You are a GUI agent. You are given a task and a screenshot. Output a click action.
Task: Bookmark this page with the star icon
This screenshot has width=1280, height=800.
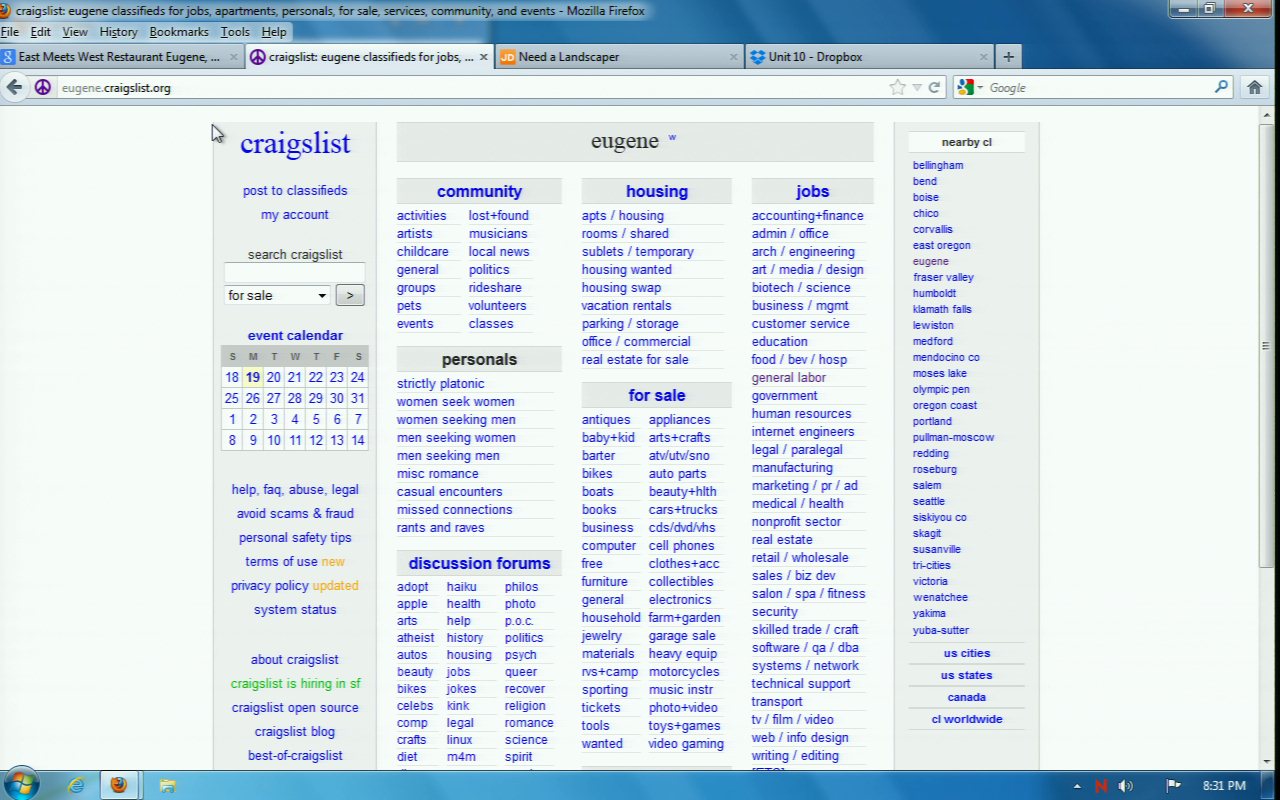[x=897, y=87]
